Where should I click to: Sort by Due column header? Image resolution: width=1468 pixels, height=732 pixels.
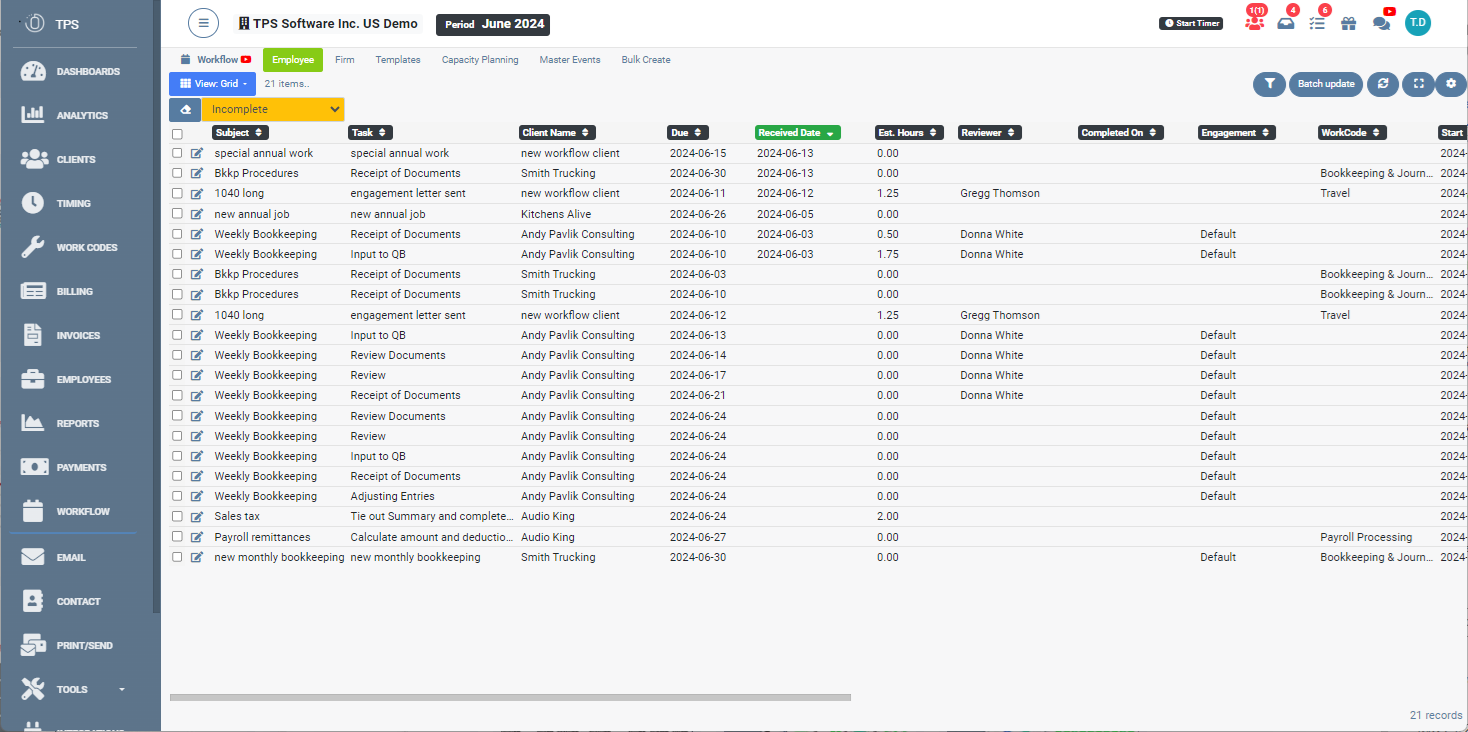pyautogui.click(x=688, y=132)
